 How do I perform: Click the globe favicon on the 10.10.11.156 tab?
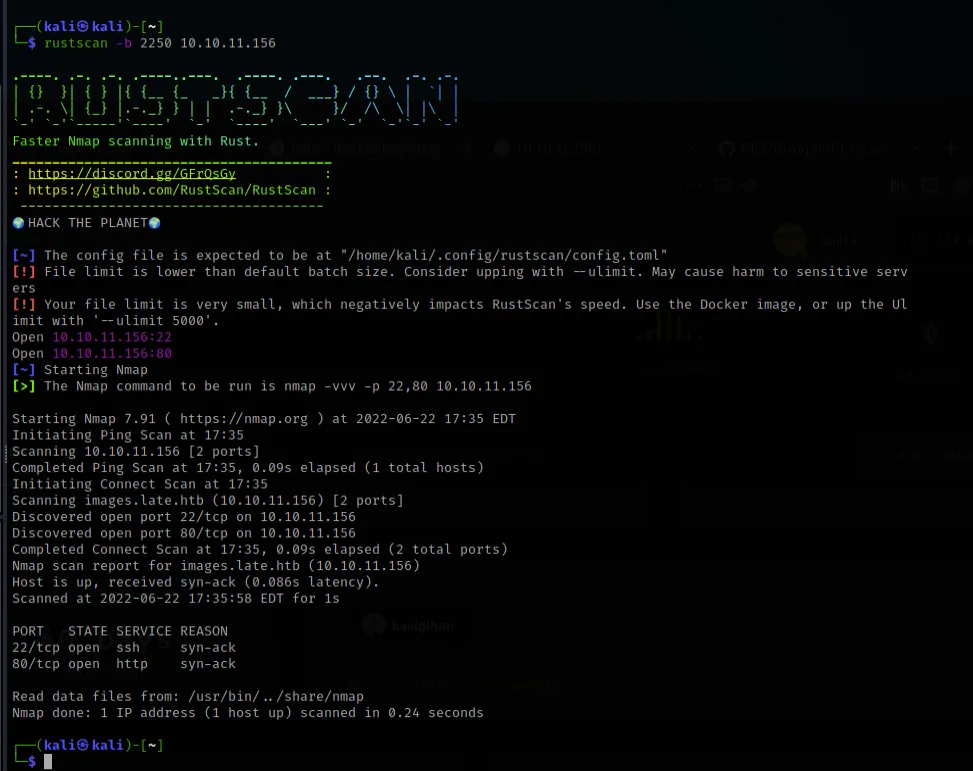point(500,147)
